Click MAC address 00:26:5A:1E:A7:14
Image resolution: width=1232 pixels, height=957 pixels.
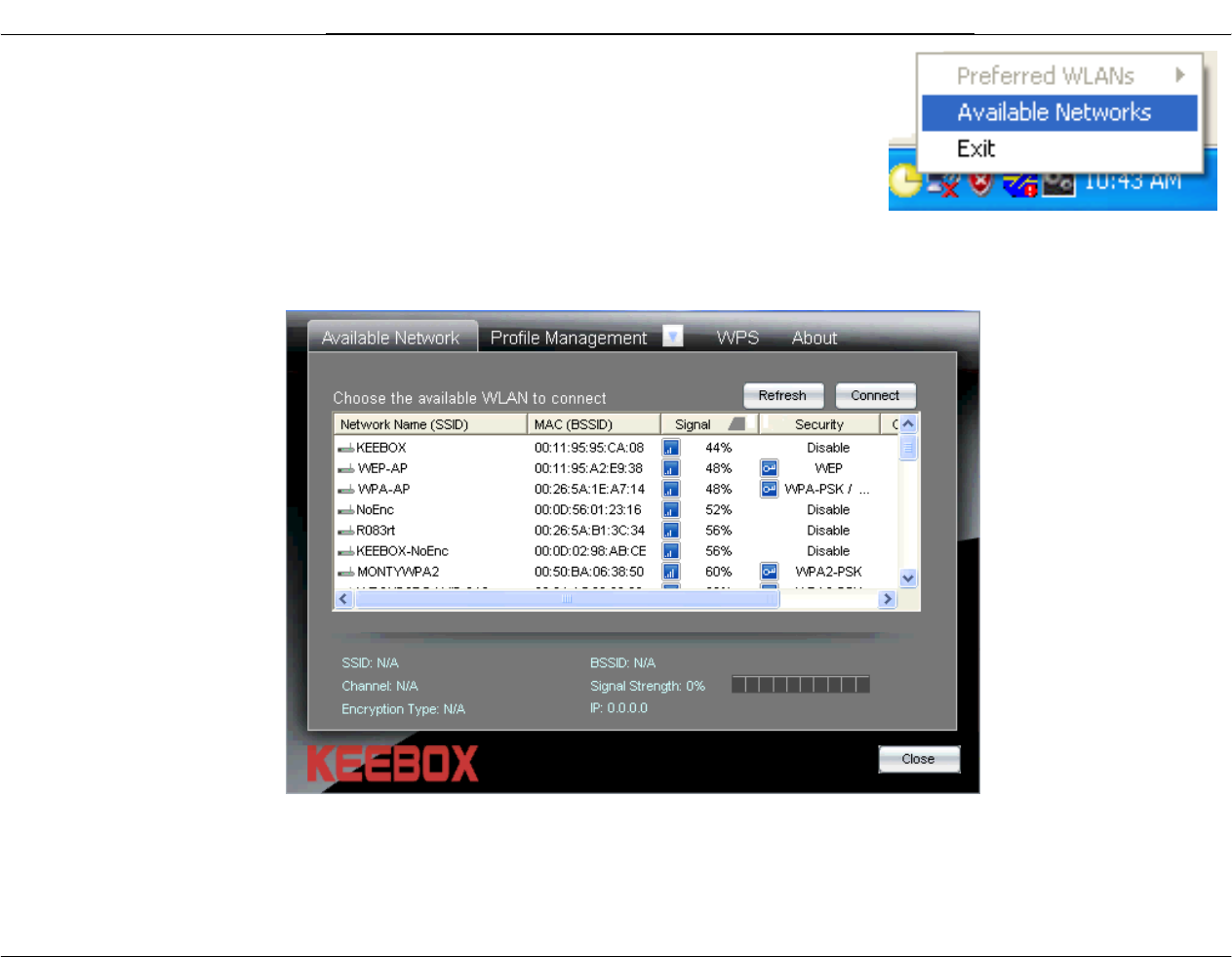[x=589, y=489]
